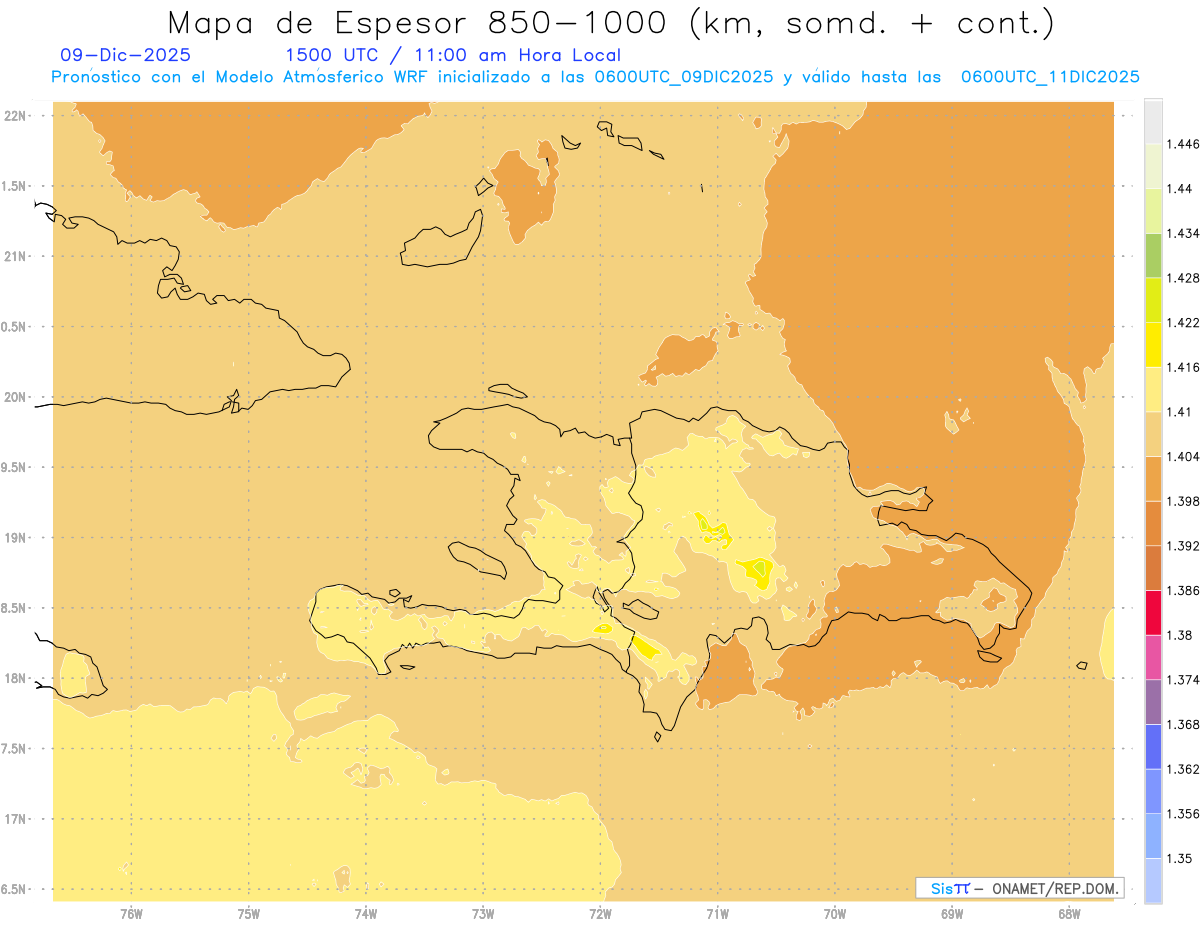Image resolution: width=1200 pixels, height=927 pixels.
Task: Click the latitude label '9.5N'
Action: point(15,467)
